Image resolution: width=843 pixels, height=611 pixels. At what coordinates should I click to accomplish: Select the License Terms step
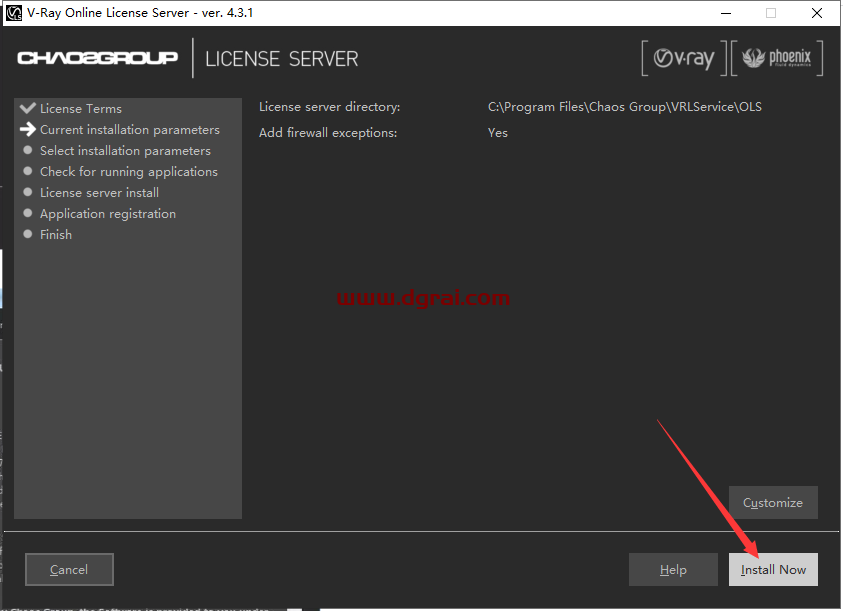tap(80, 109)
